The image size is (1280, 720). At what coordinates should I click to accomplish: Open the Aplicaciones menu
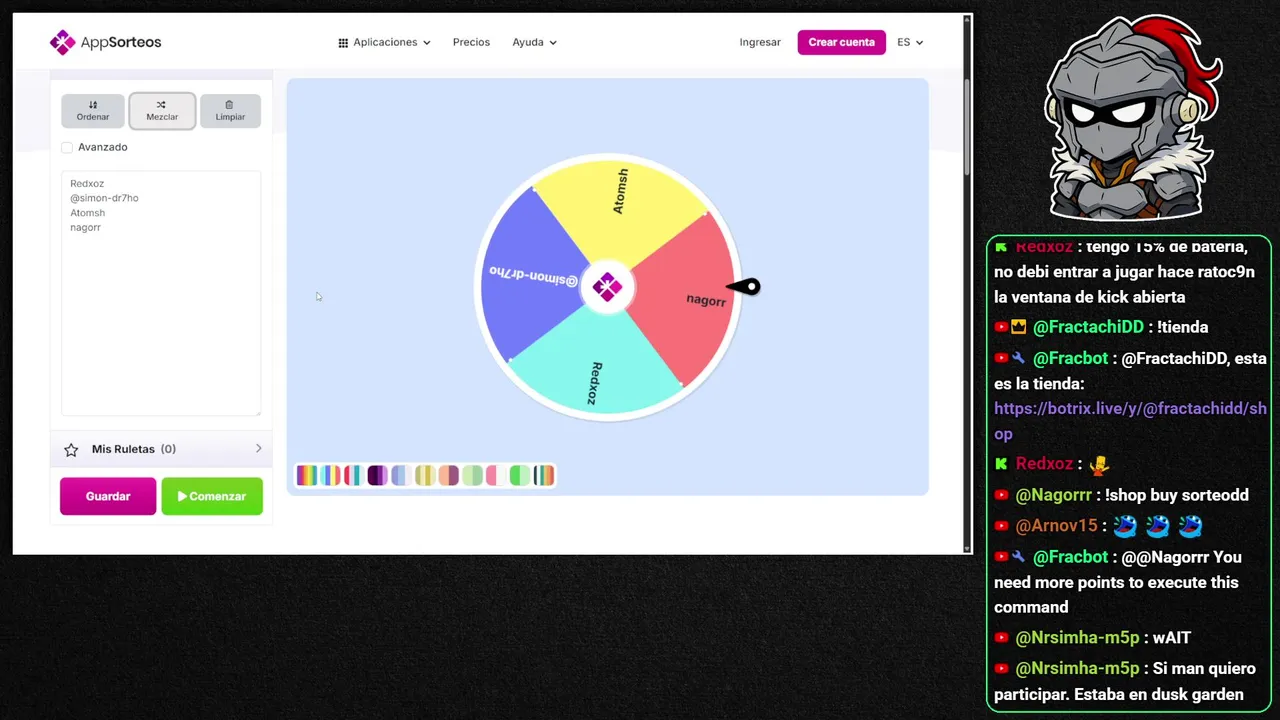(x=384, y=42)
